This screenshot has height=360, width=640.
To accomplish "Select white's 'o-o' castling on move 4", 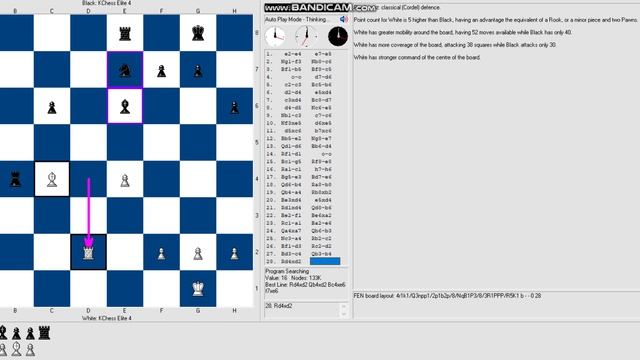I will (296, 77).
